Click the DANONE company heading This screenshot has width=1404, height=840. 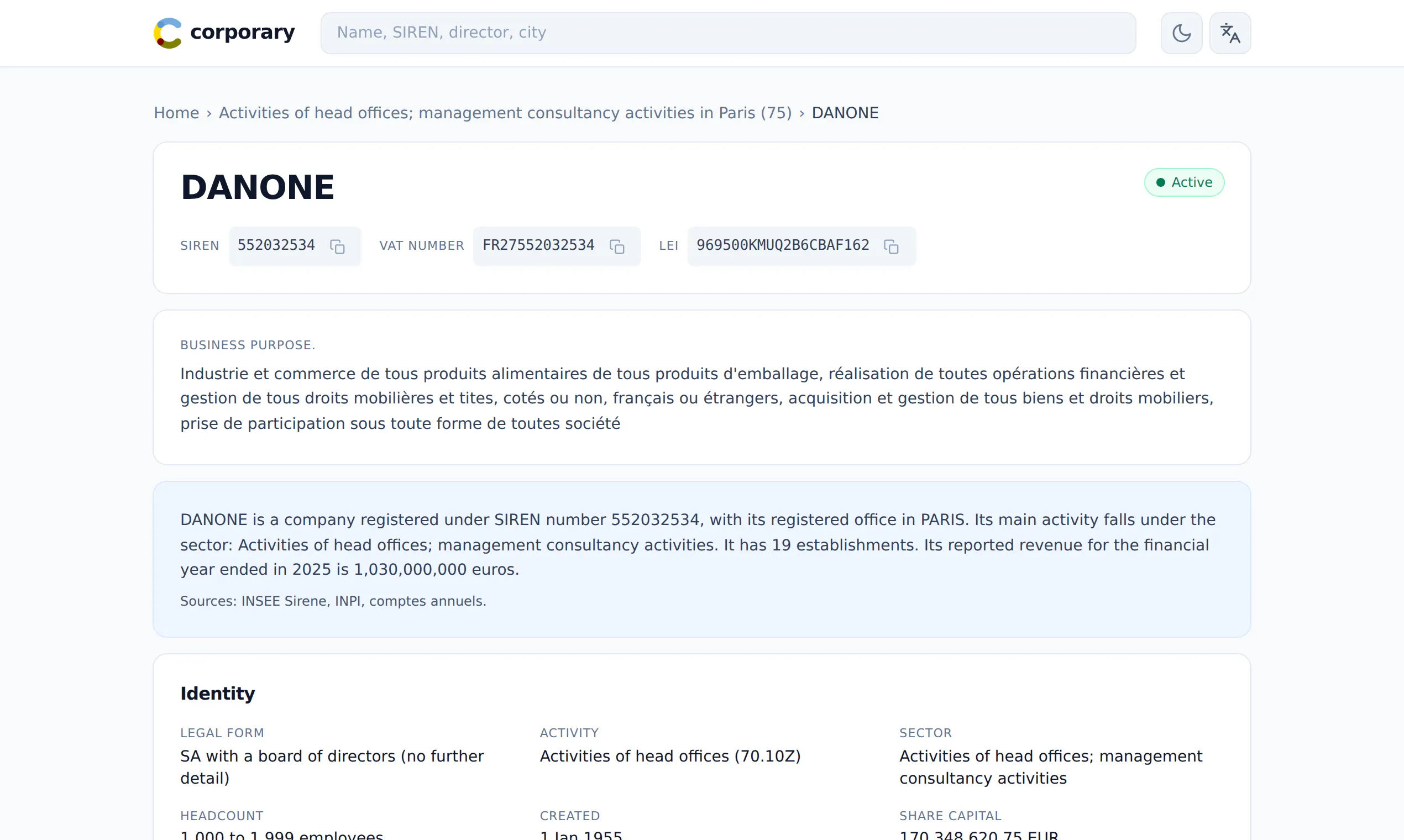tap(258, 187)
